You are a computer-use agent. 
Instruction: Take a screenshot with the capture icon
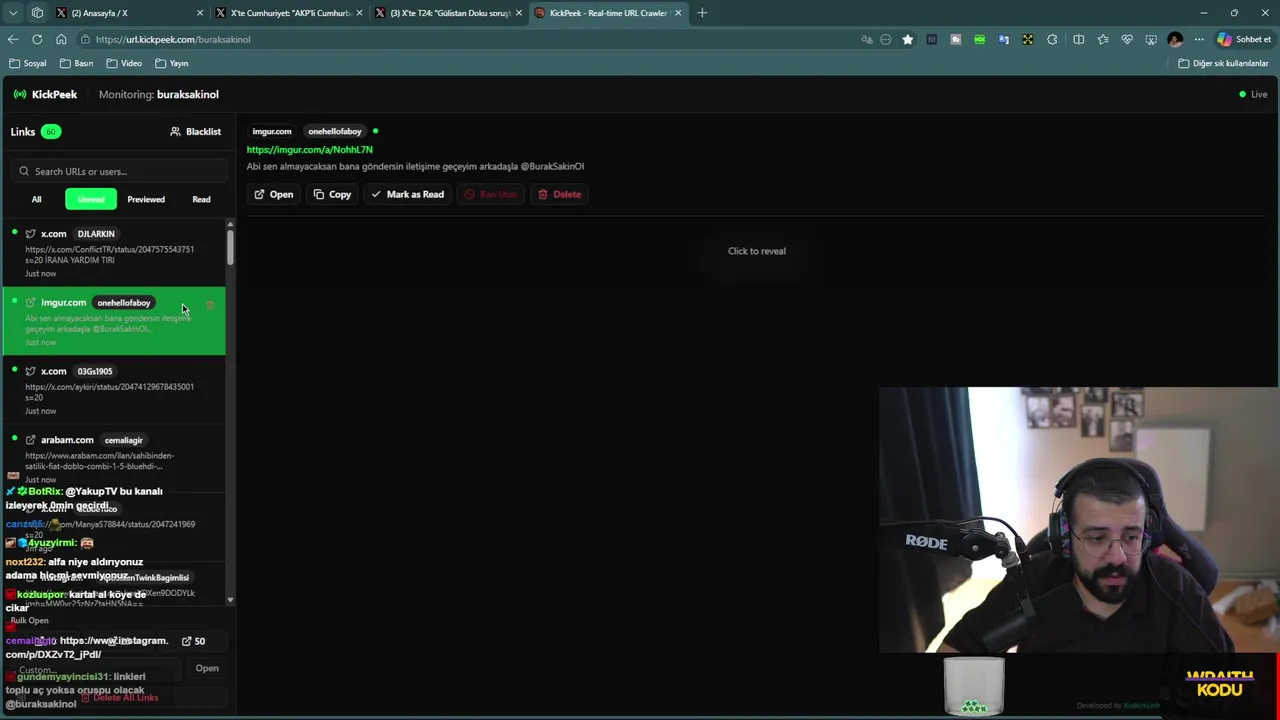tap(1151, 39)
